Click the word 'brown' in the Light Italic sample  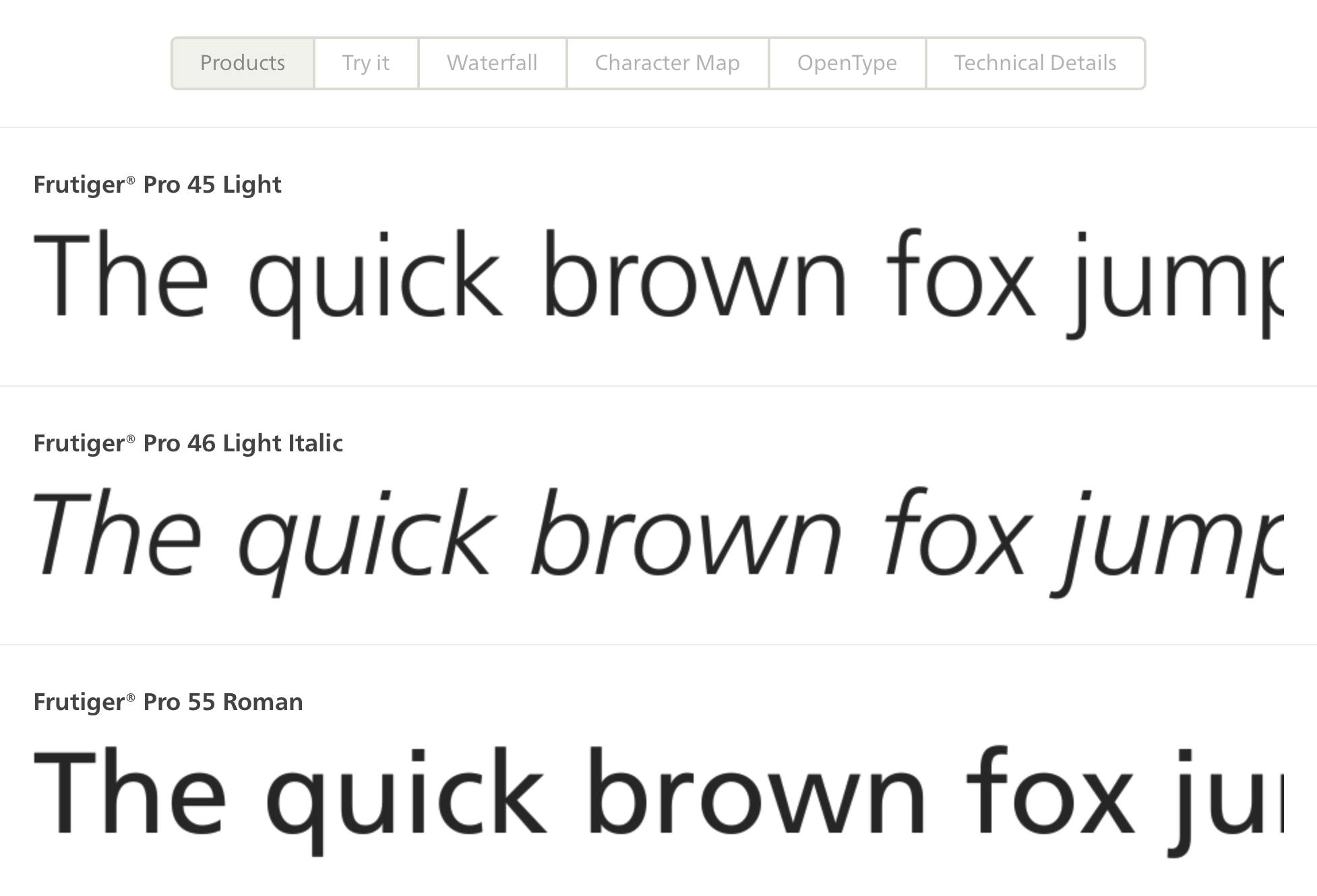(x=686, y=539)
